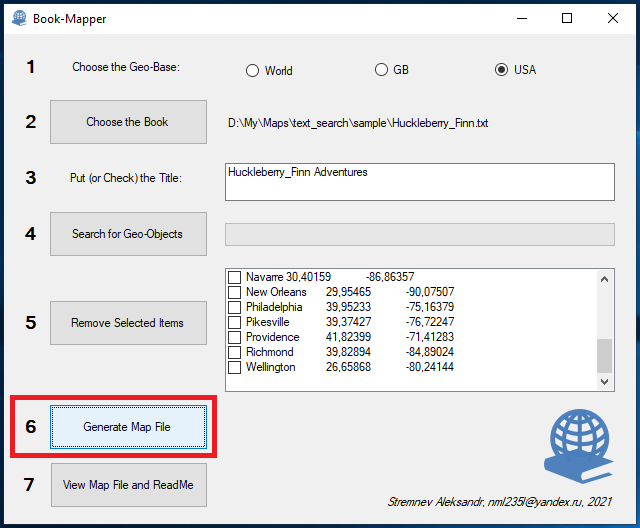This screenshot has width=640, height=528.
Task: Click the Choose the Geo-Base label
Action: click(x=126, y=67)
